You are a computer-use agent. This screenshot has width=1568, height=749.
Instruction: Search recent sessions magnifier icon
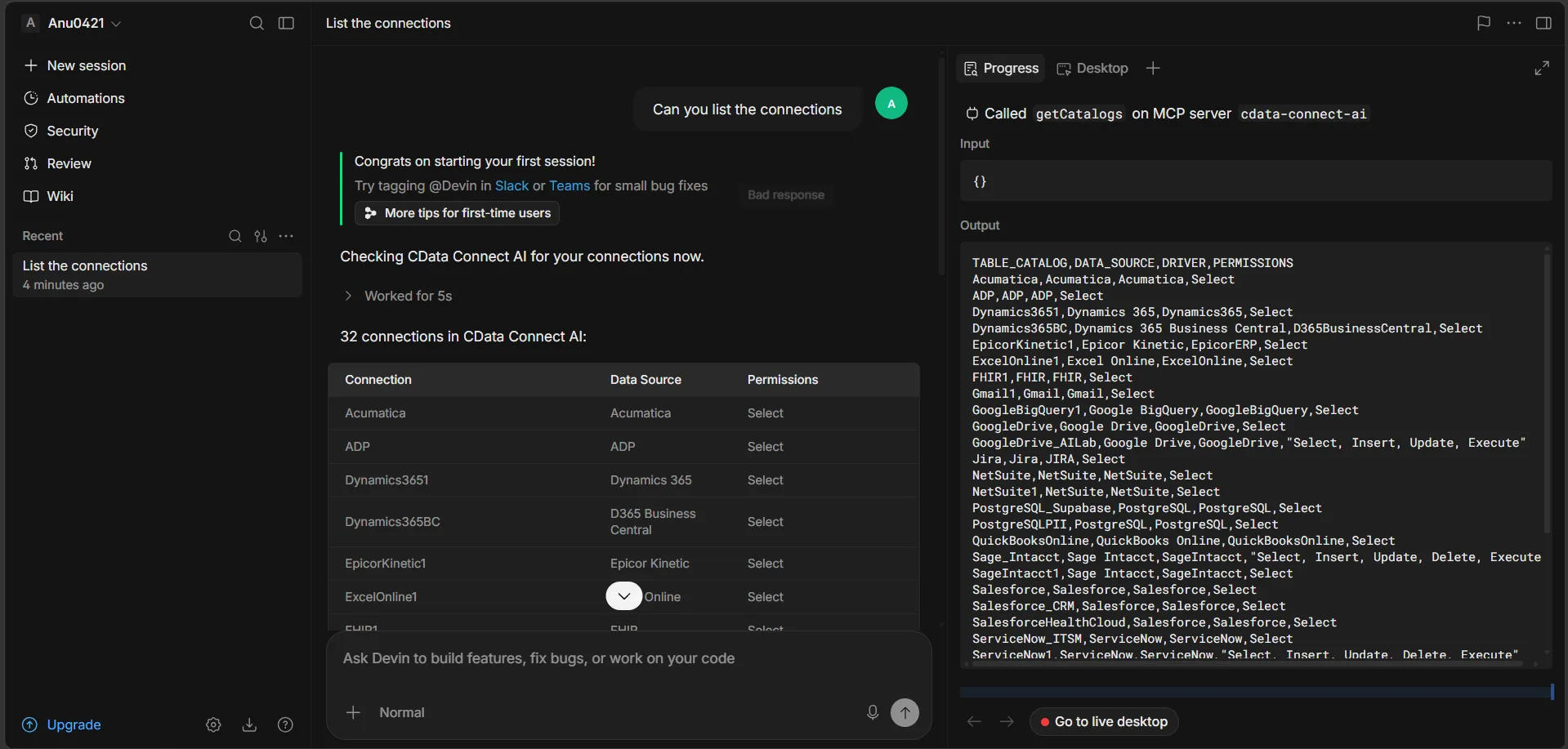pos(235,236)
